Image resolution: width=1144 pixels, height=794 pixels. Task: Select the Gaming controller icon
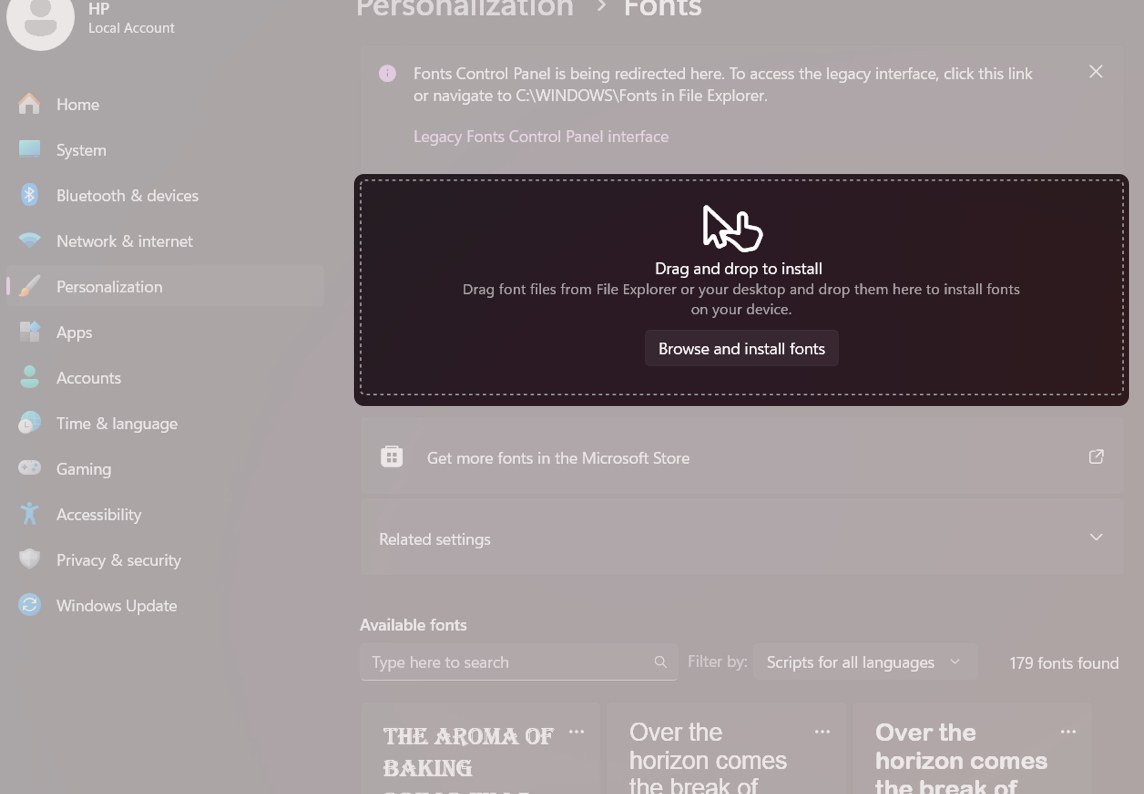[29, 469]
